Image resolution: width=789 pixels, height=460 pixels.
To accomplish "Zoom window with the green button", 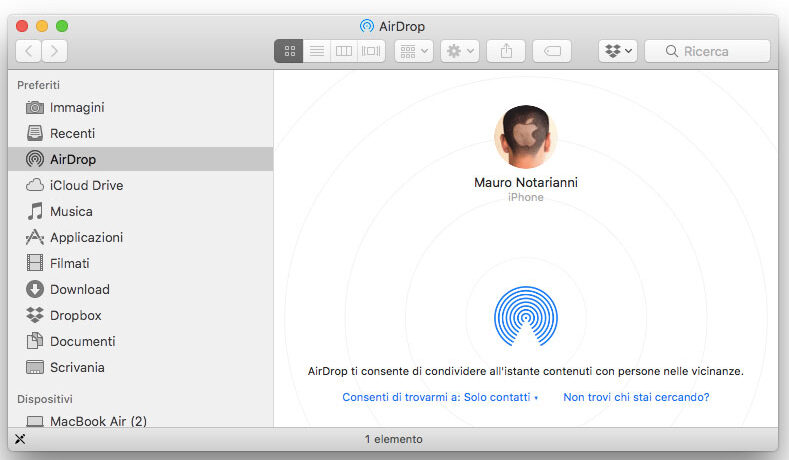I will (62, 26).
